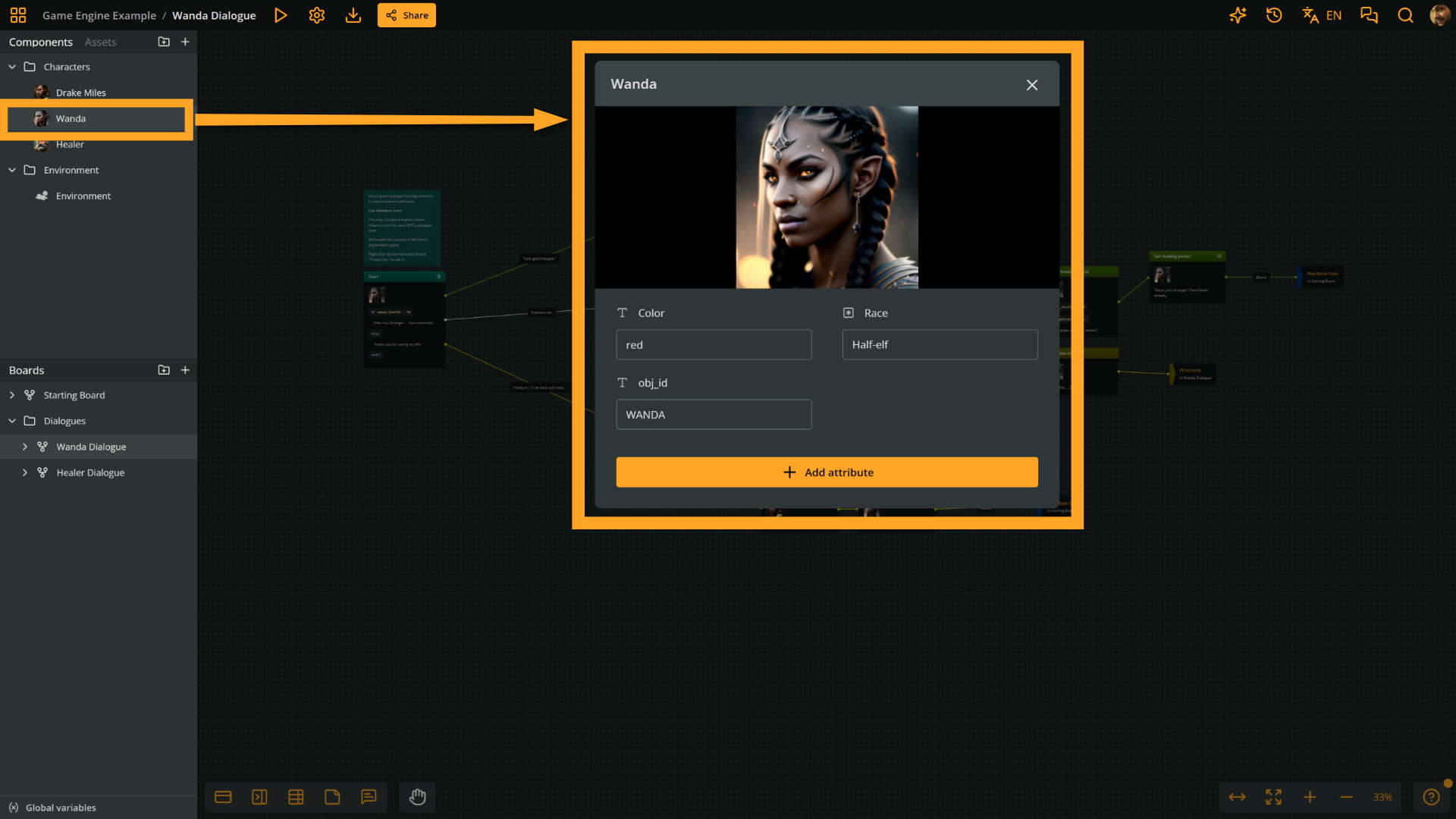1456x819 pixels.
Task: Select the table element tool icon
Action: click(296, 797)
